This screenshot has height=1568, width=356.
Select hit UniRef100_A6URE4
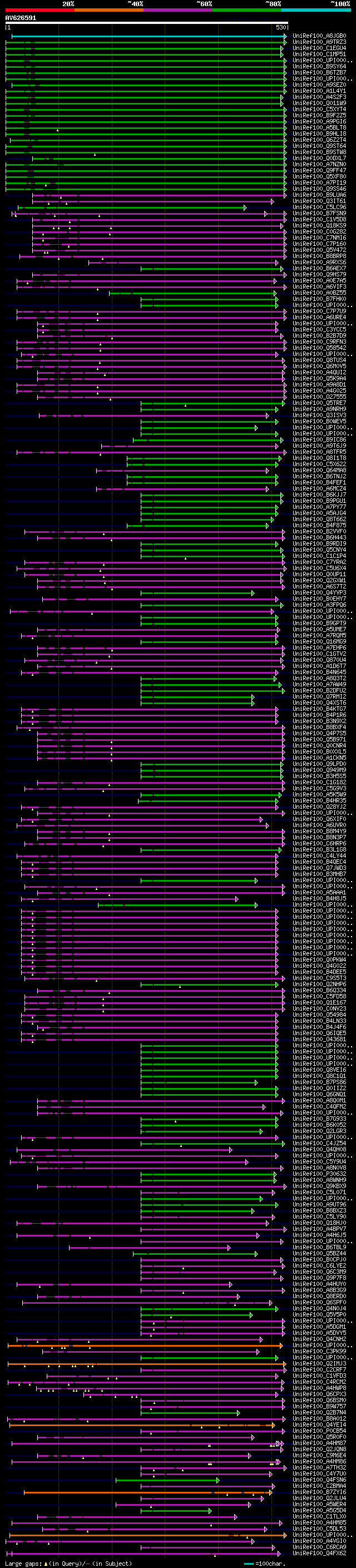pos(319,318)
